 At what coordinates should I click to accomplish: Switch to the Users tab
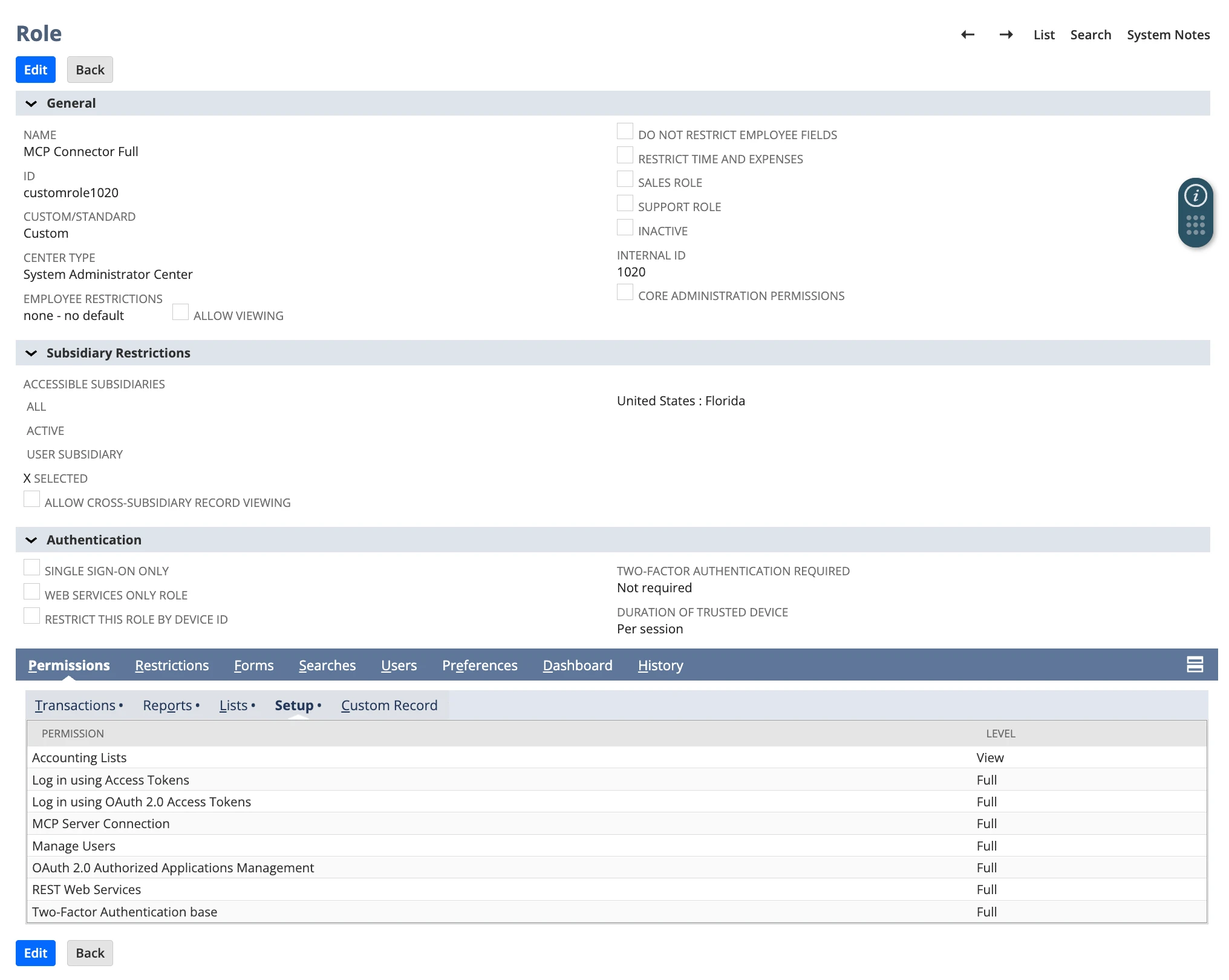point(399,665)
